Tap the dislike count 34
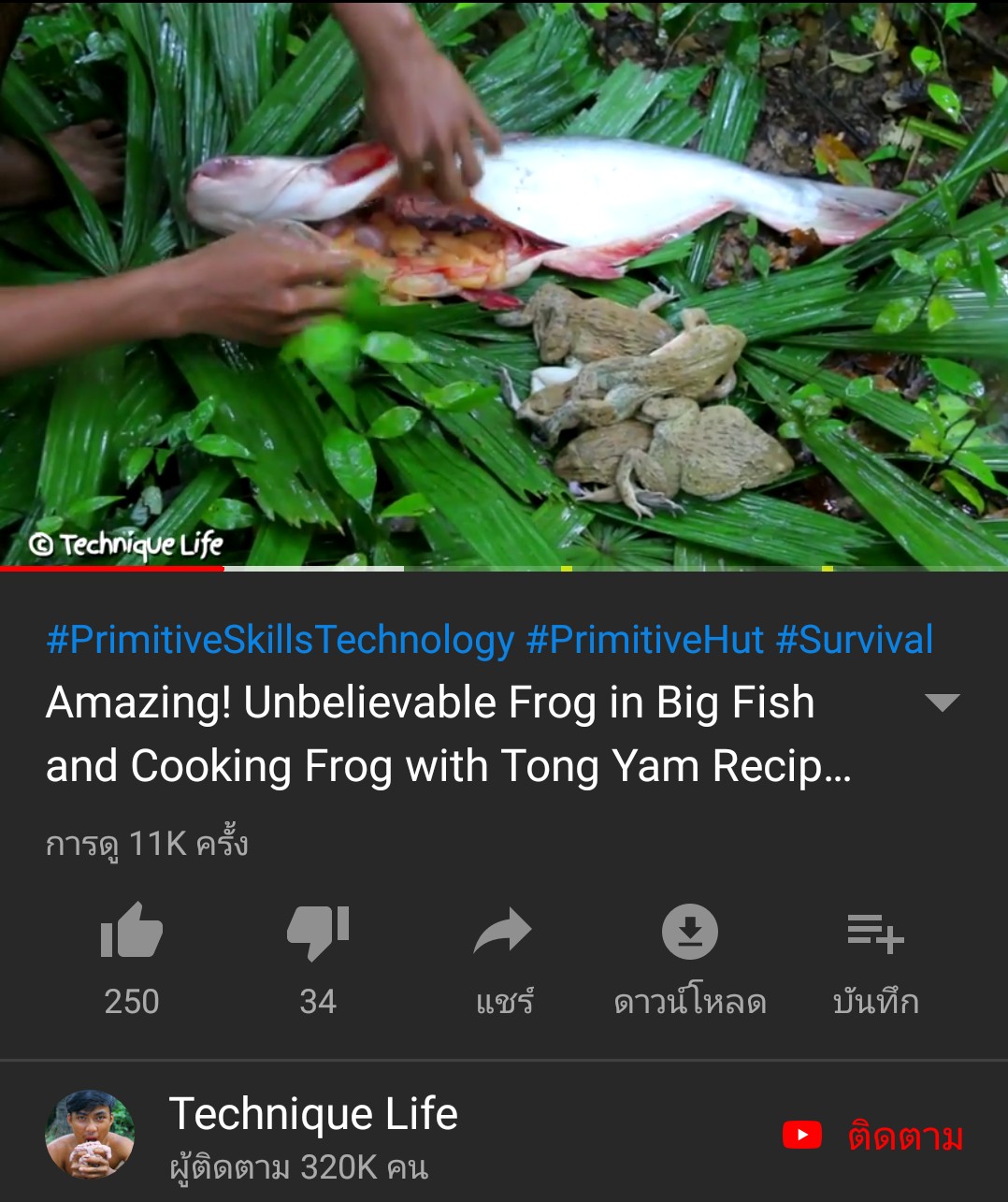The height and width of the screenshot is (1202, 1008). pyautogui.click(x=318, y=1002)
